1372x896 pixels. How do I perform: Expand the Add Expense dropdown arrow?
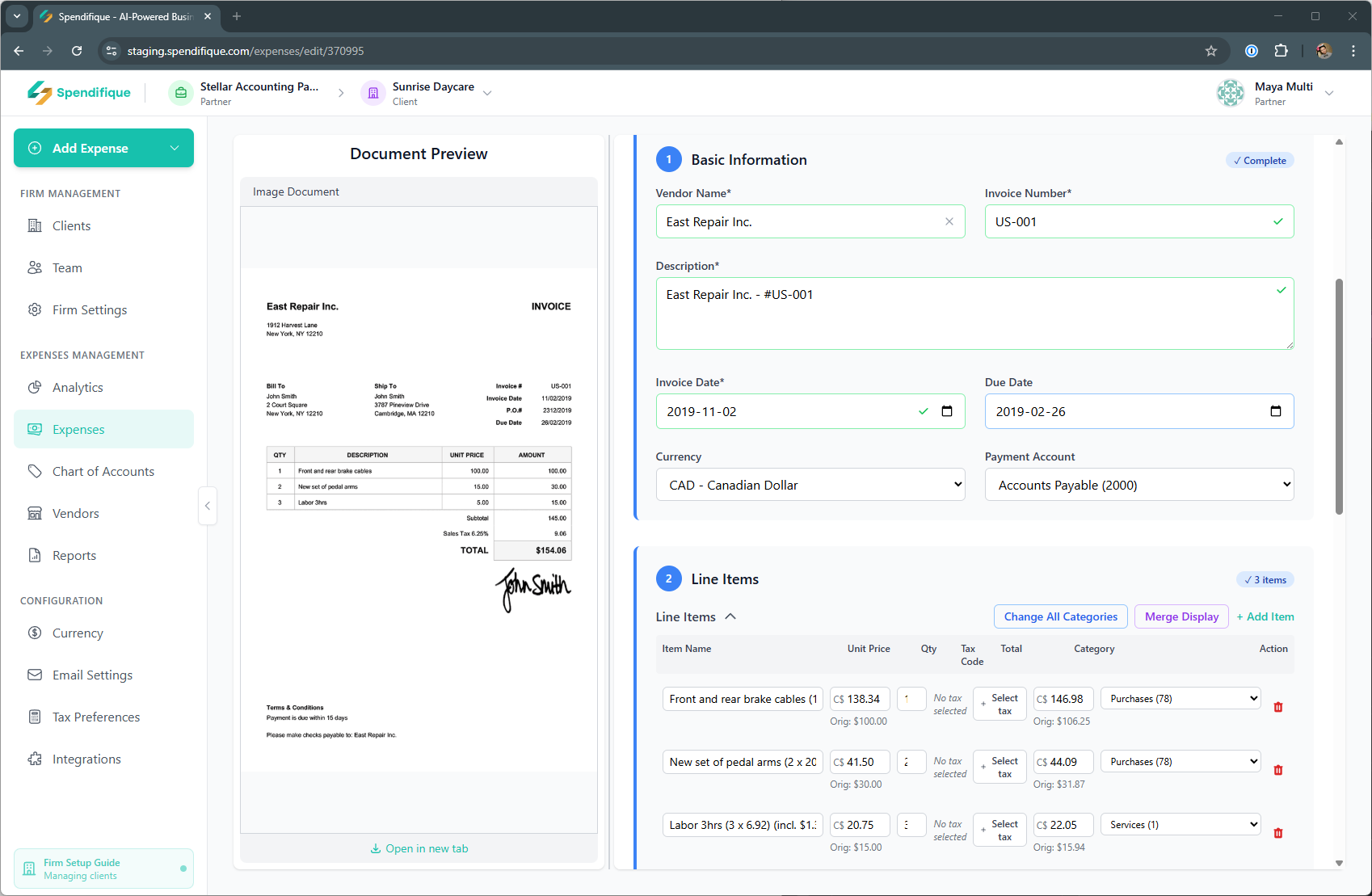point(175,148)
